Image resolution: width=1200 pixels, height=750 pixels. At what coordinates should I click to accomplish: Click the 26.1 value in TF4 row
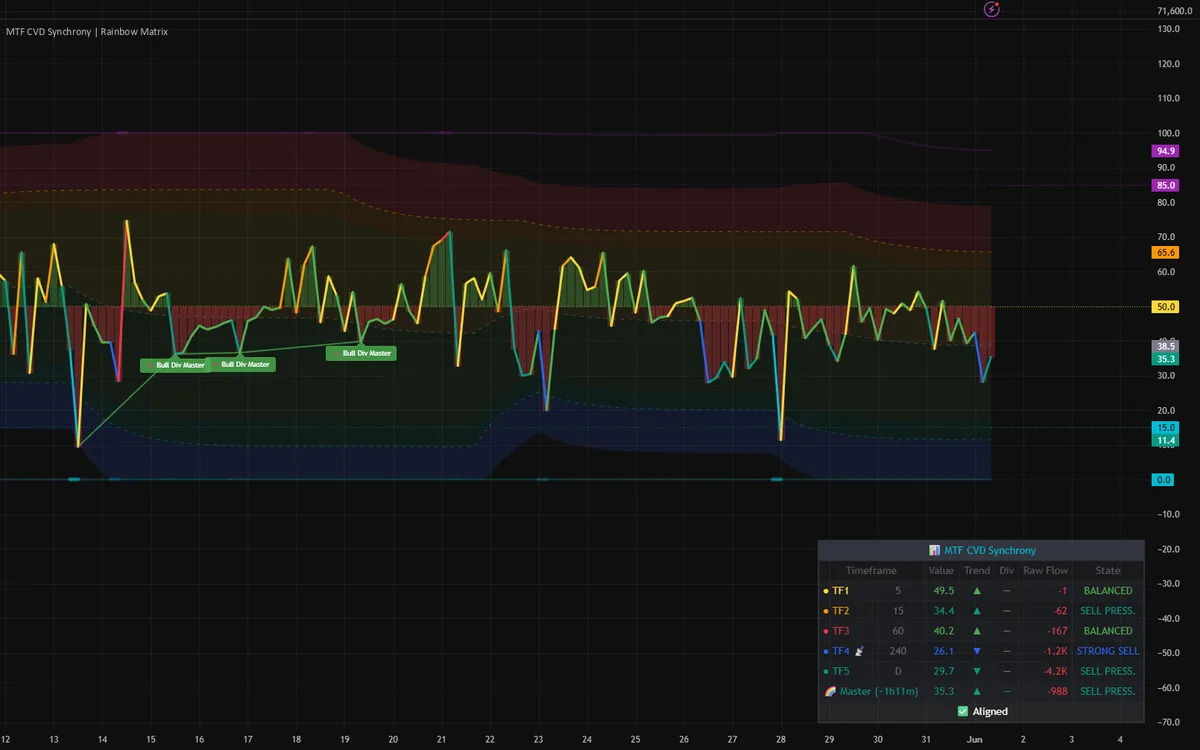click(944, 651)
